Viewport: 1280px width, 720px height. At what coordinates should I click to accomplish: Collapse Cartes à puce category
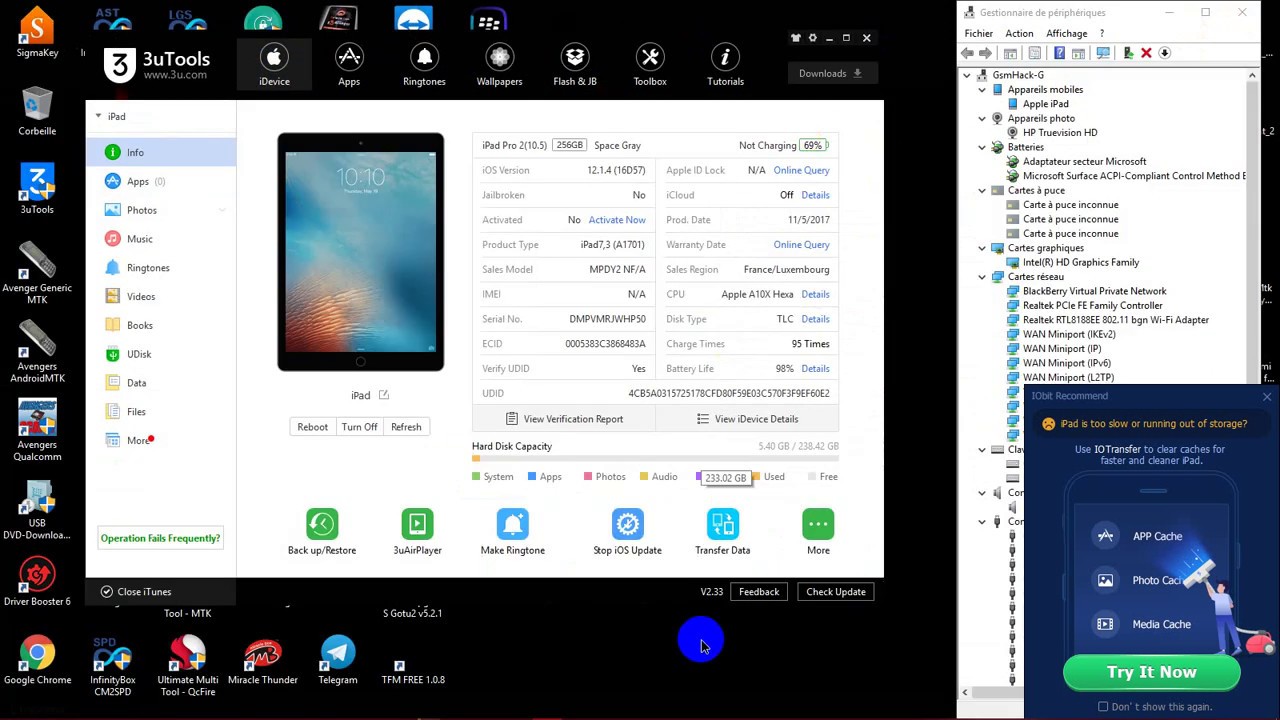tap(982, 190)
